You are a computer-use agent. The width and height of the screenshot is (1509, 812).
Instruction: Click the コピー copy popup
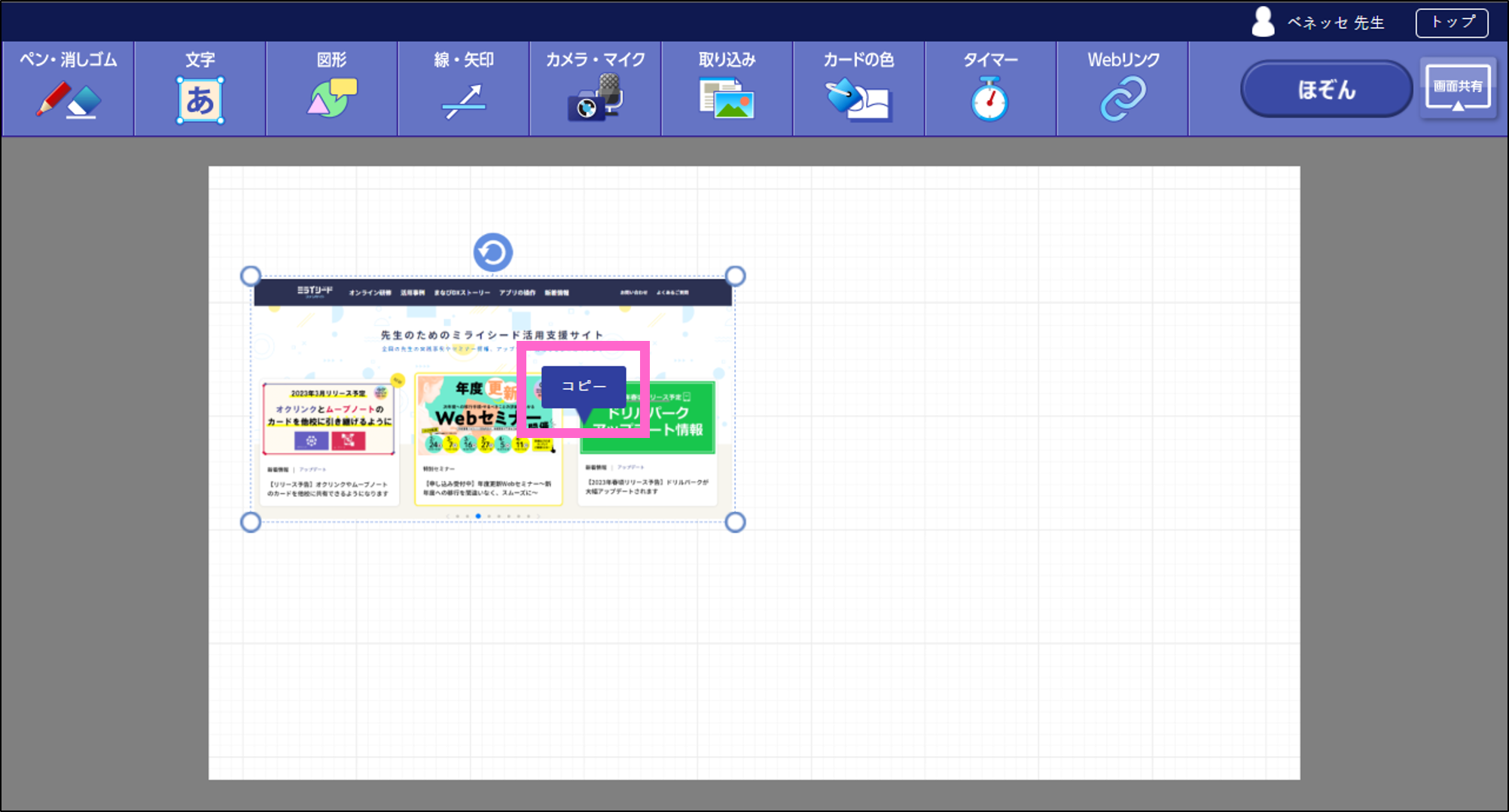point(584,386)
